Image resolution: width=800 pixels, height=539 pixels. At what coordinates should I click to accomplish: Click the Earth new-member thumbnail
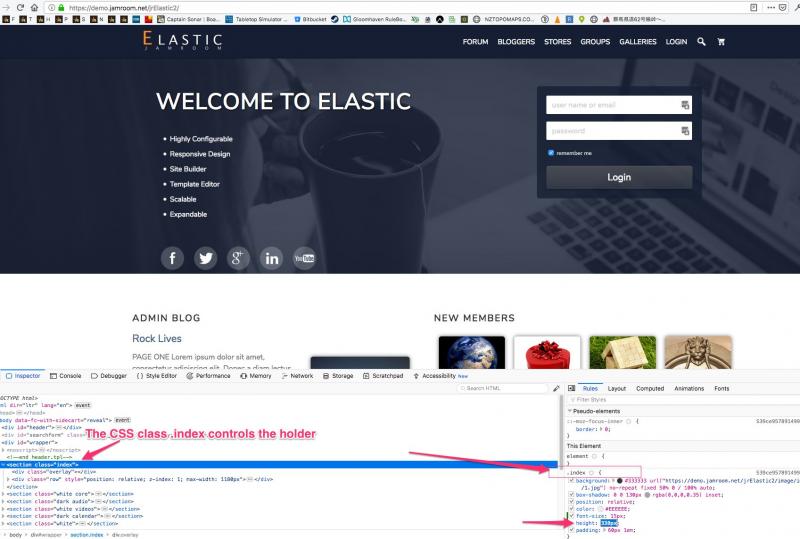coord(472,352)
